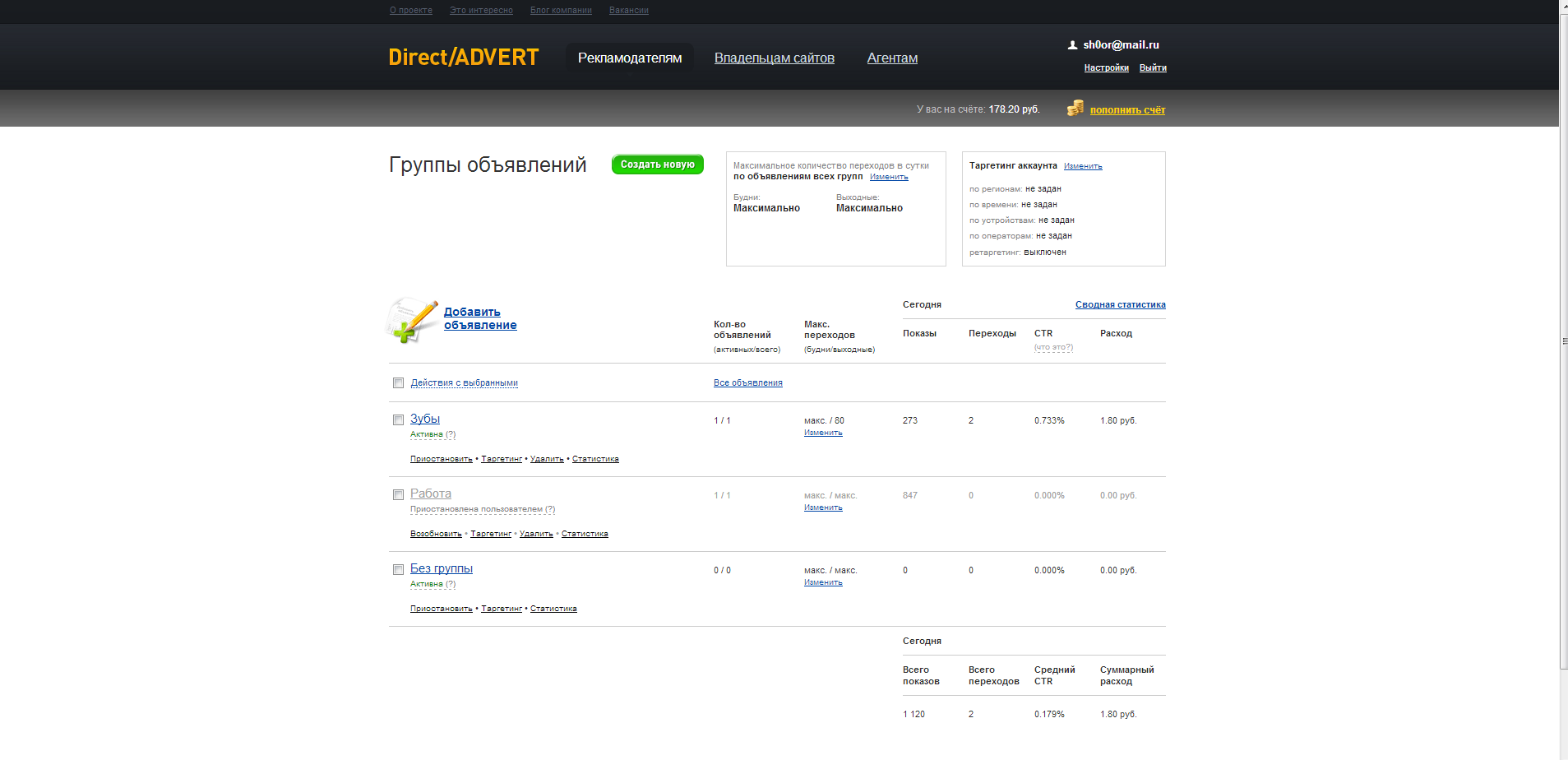Select the Работа group checkbox
The width and height of the screenshot is (1568, 760).
coord(398,495)
